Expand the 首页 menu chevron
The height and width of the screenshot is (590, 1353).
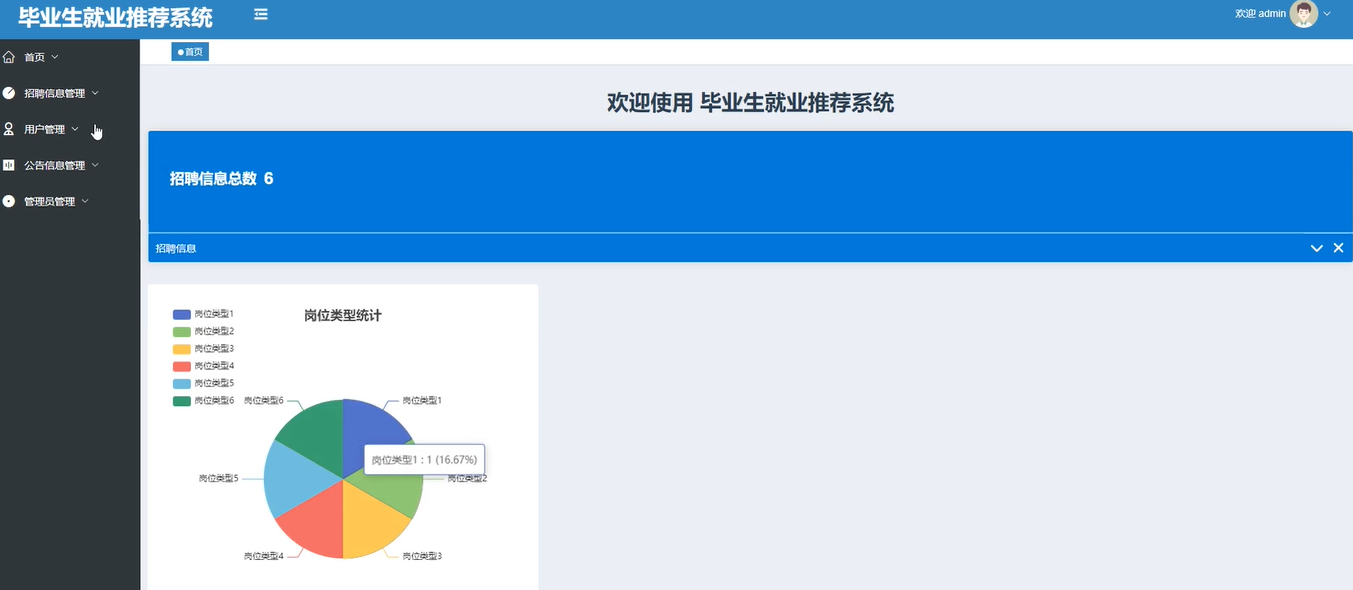(55, 57)
